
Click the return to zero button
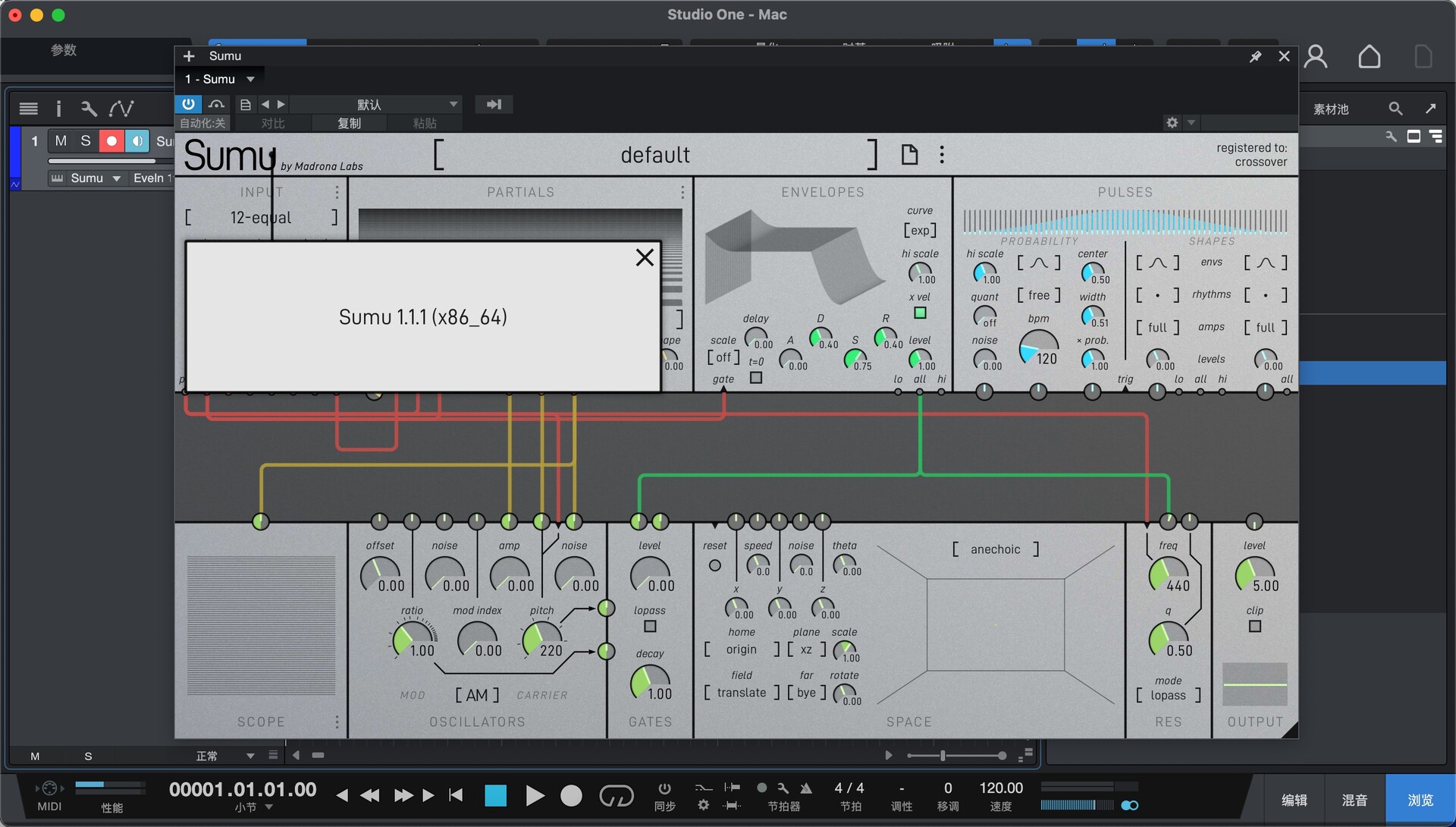(456, 795)
